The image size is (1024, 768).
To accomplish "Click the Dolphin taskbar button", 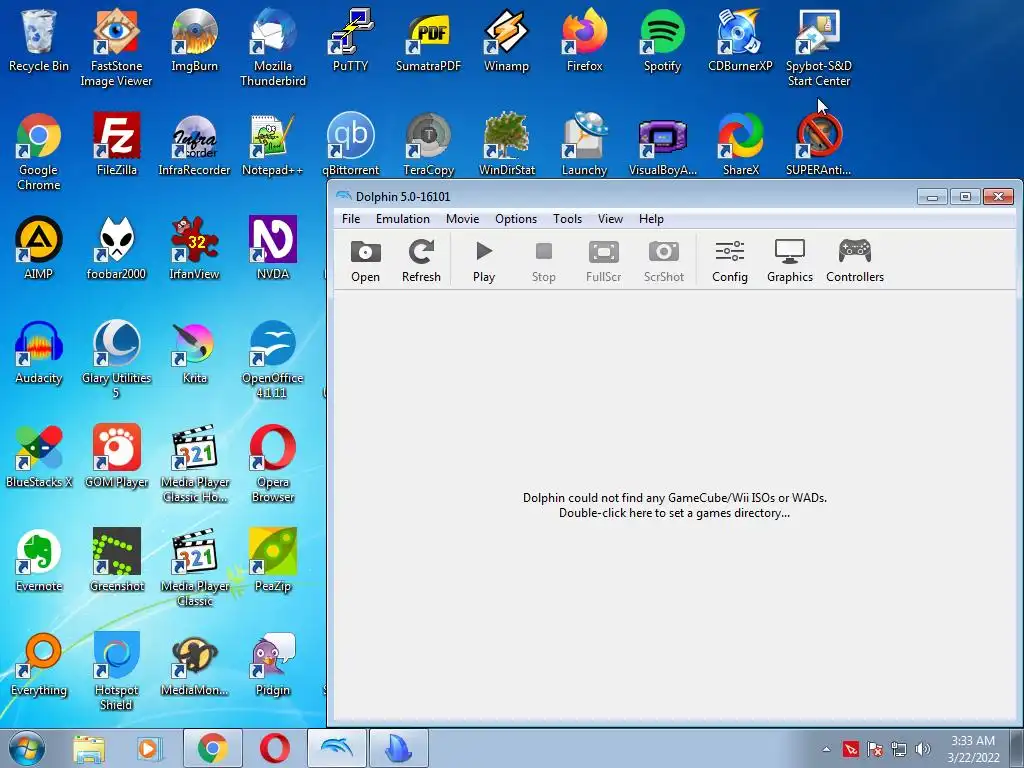I will [x=337, y=748].
